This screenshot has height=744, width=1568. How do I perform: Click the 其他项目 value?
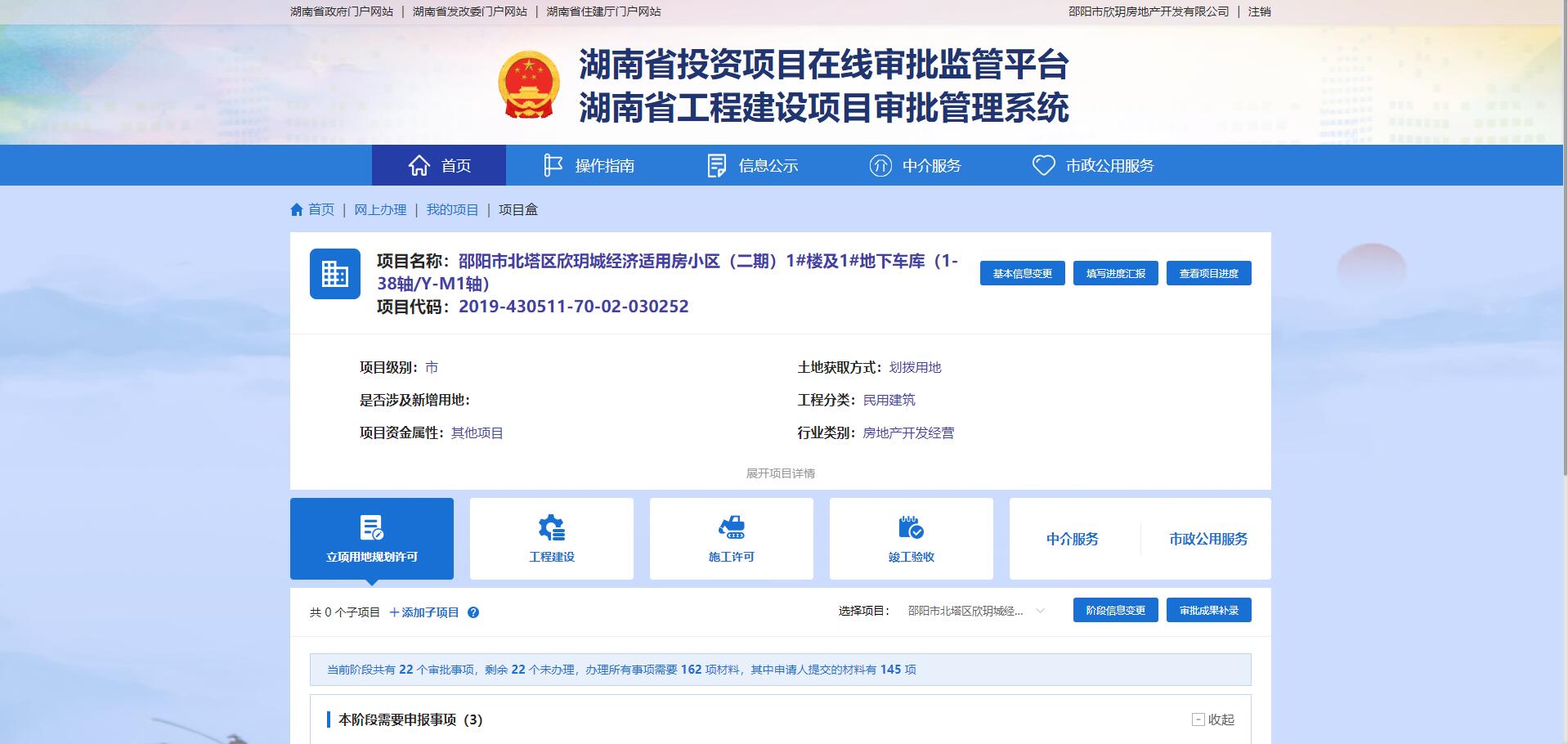click(477, 433)
